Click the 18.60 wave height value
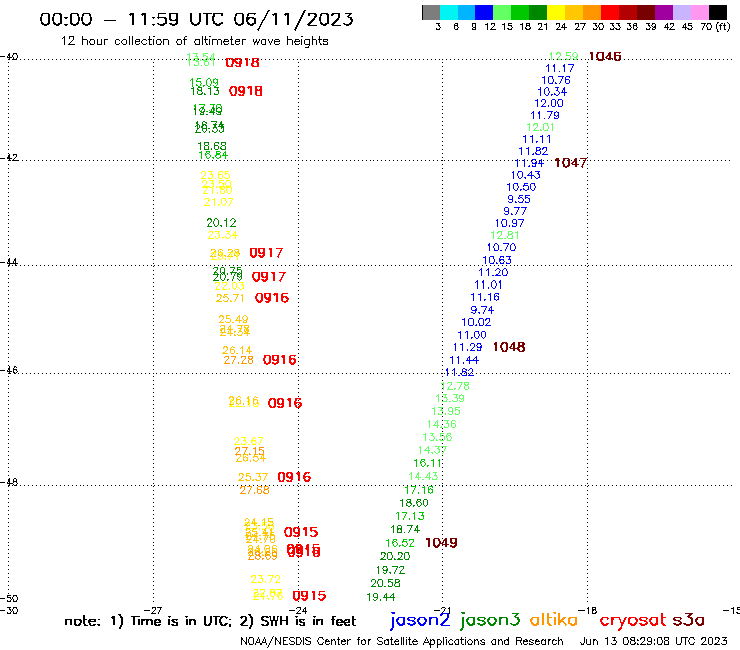 pyautogui.click(x=414, y=503)
